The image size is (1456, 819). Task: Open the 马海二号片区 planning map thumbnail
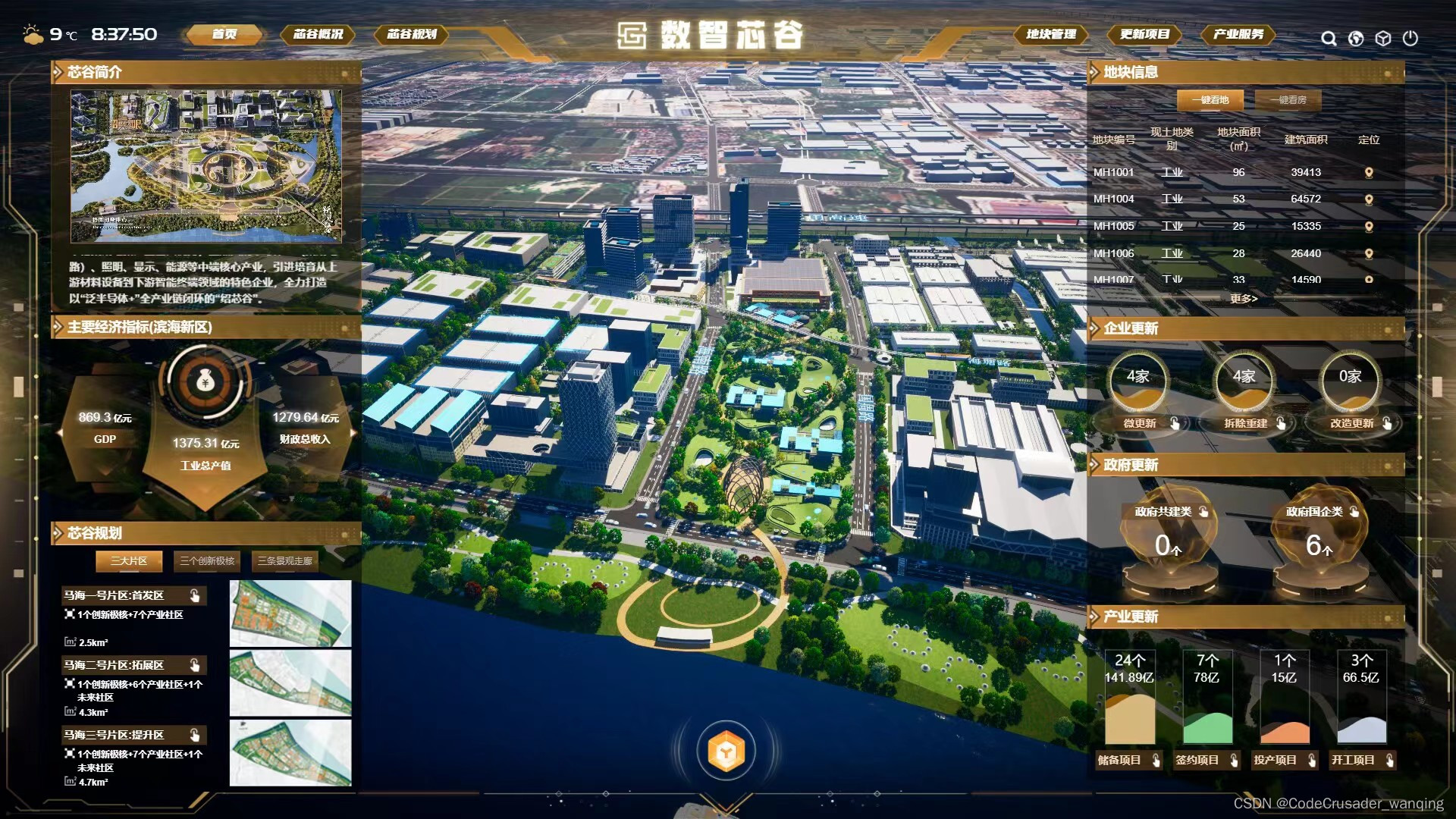(290, 682)
